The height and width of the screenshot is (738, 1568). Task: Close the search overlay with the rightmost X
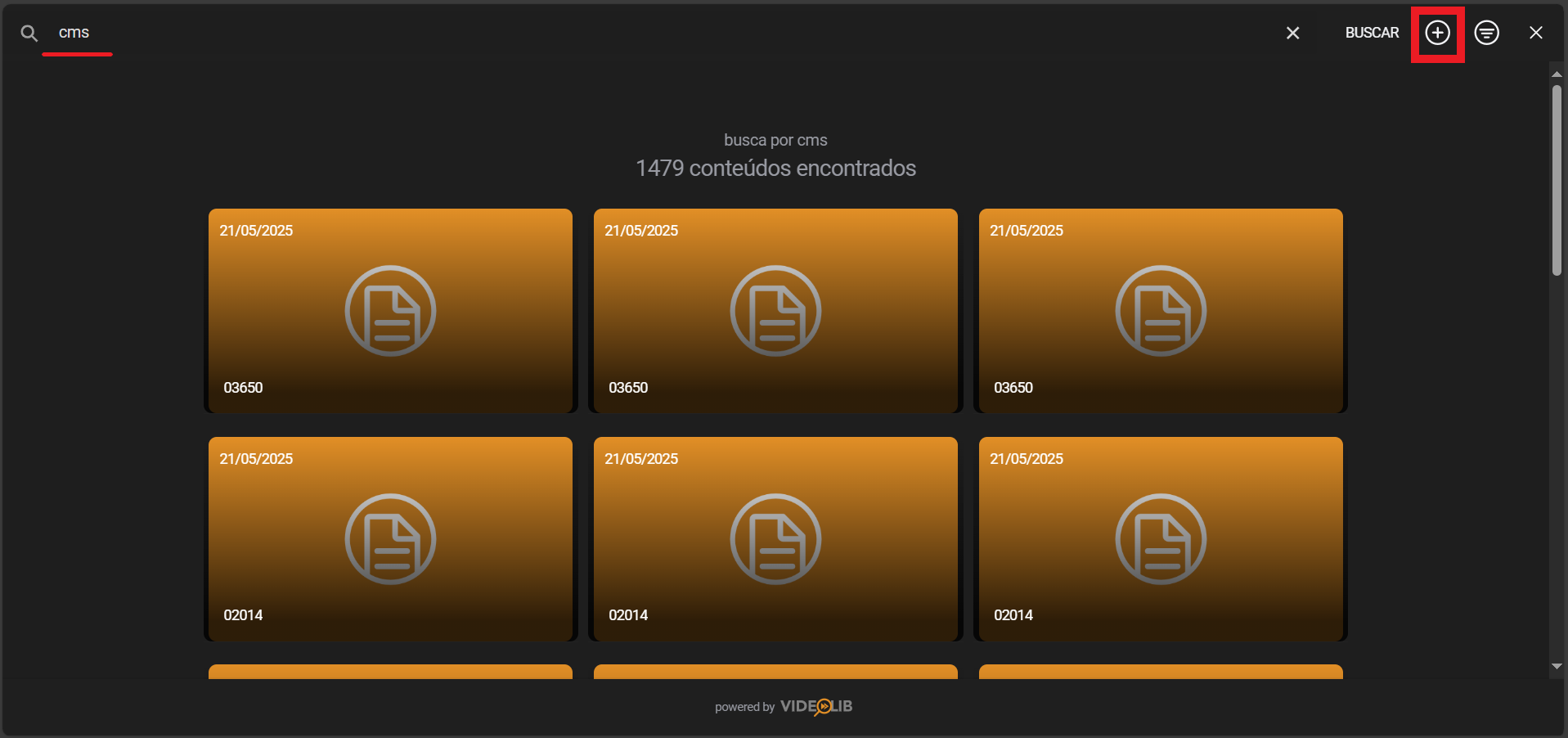[x=1535, y=33]
